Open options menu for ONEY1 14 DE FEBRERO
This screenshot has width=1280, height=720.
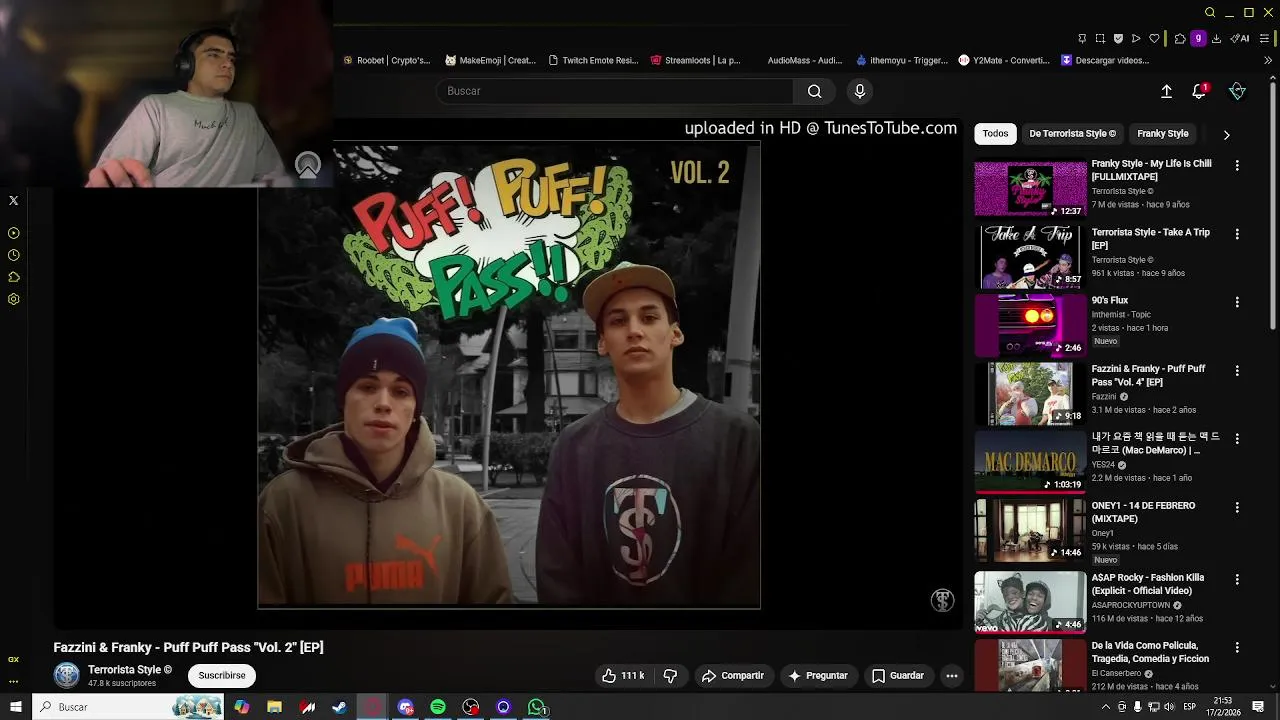(x=1237, y=508)
